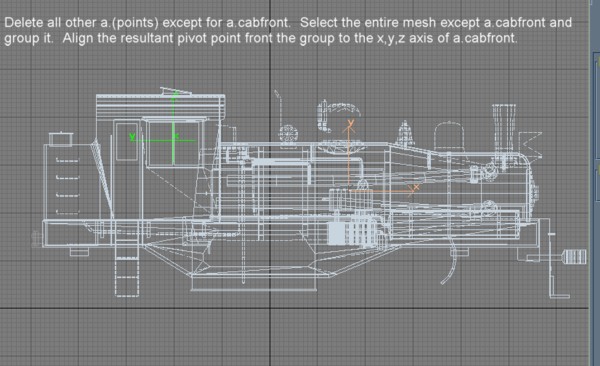This screenshot has height=366, width=600.
Task: Select the smokestack wireframe at the front
Action: [x=504, y=127]
